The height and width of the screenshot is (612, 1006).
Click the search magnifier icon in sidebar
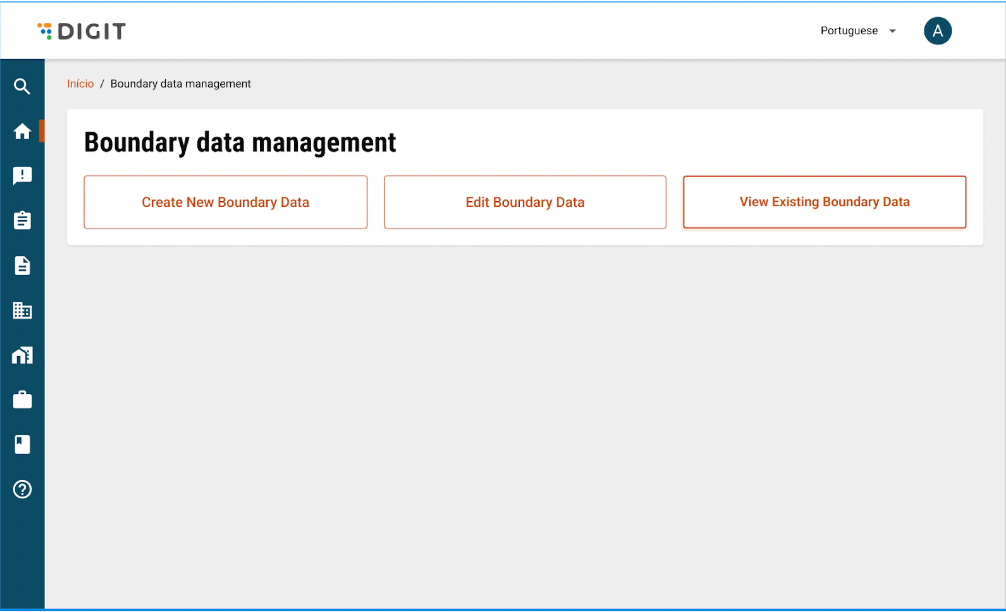click(22, 87)
